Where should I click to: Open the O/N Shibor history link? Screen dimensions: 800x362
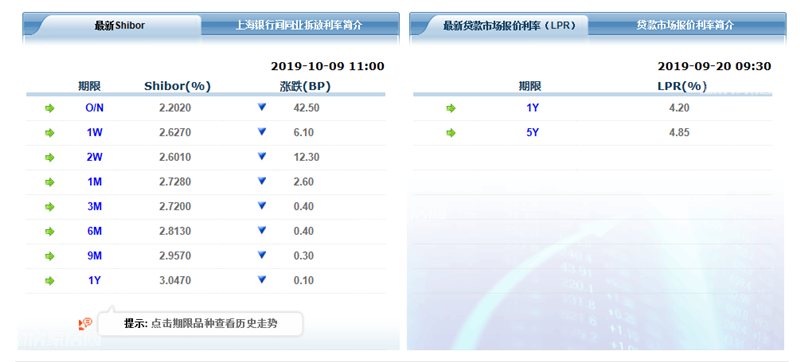point(94,108)
